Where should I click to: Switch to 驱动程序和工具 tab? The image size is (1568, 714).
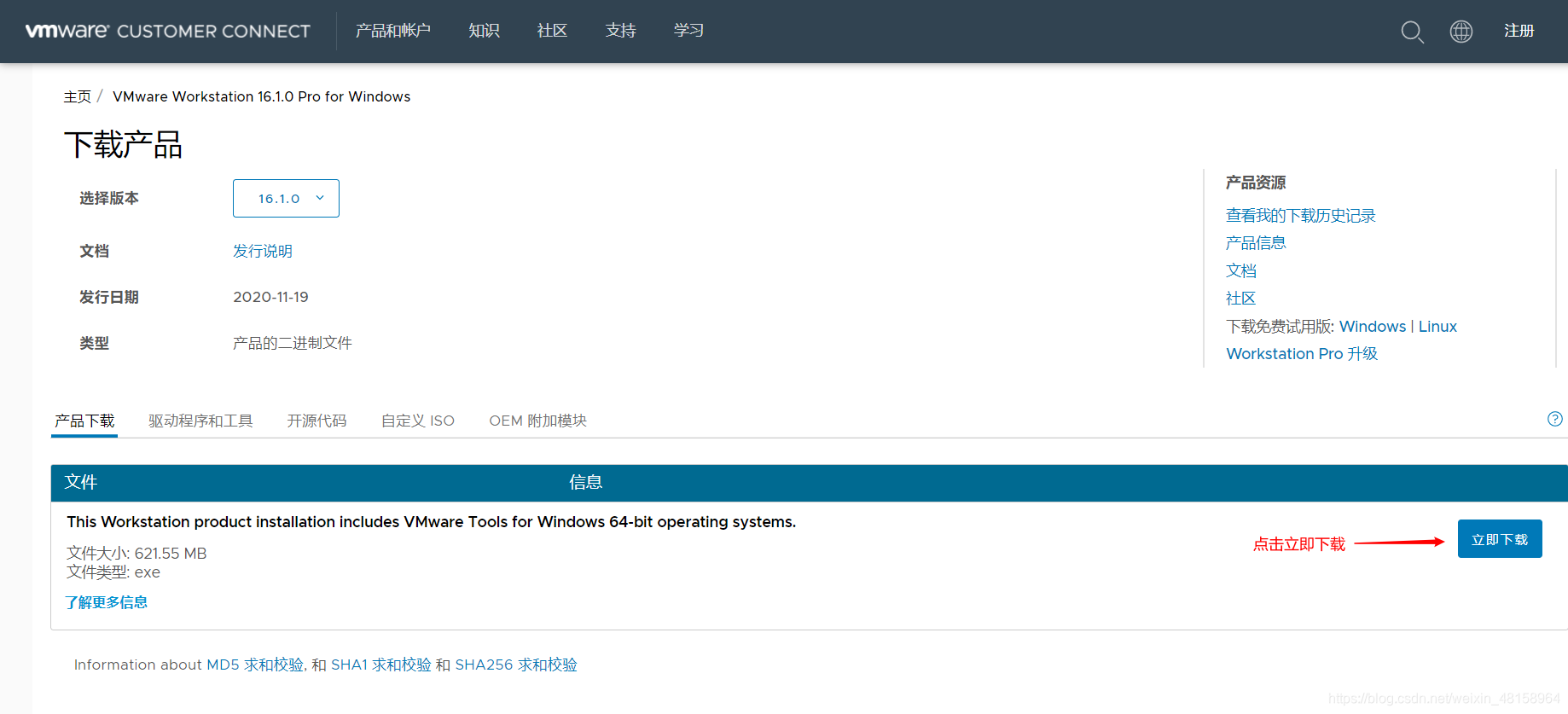click(200, 421)
